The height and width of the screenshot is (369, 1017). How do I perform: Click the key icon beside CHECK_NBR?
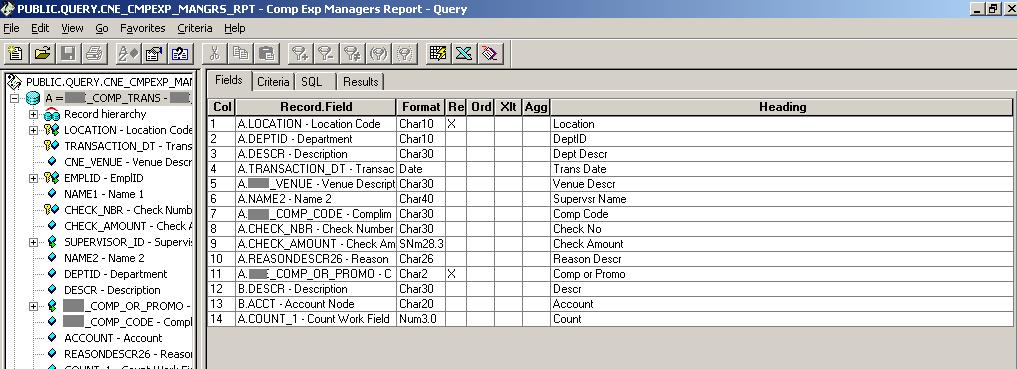pyautogui.click(x=51, y=209)
